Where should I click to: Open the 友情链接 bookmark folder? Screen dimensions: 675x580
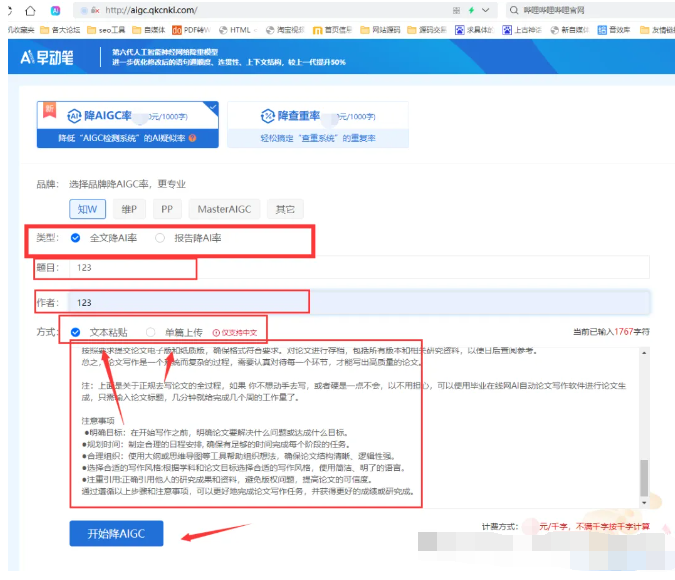(657, 30)
